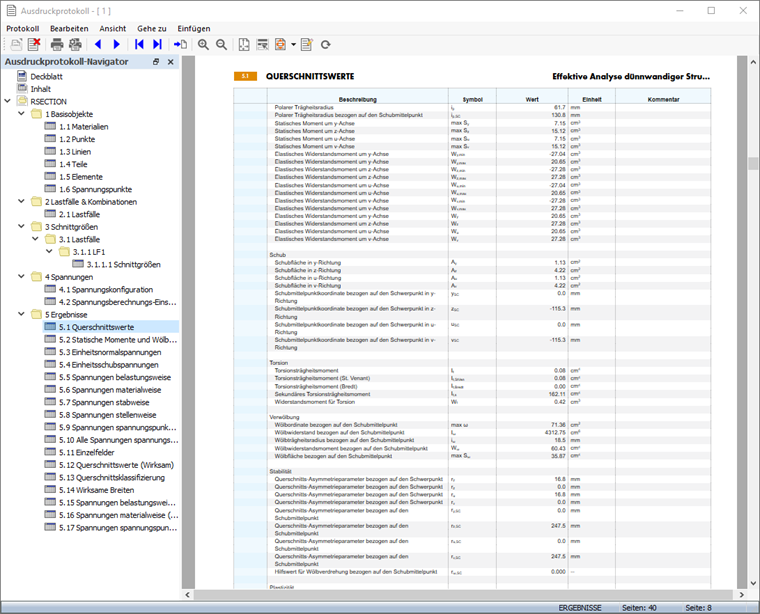Select 1.3 Linien tree entry
The width and height of the screenshot is (760, 614).
tap(75, 152)
